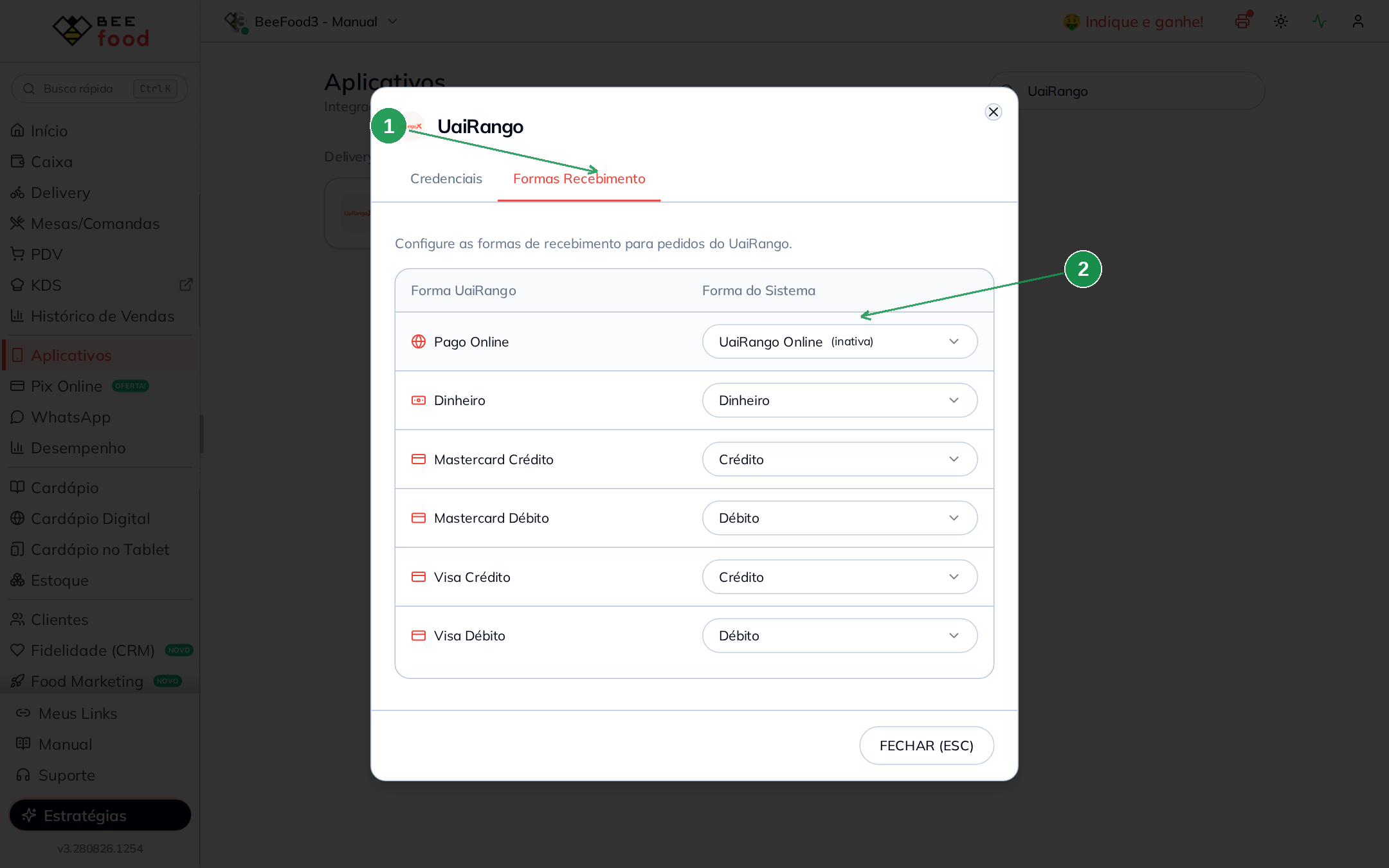Screen dimensions: 1389x868
Task: Click the PDV cart icon
Action: click(x=17, y=254)
